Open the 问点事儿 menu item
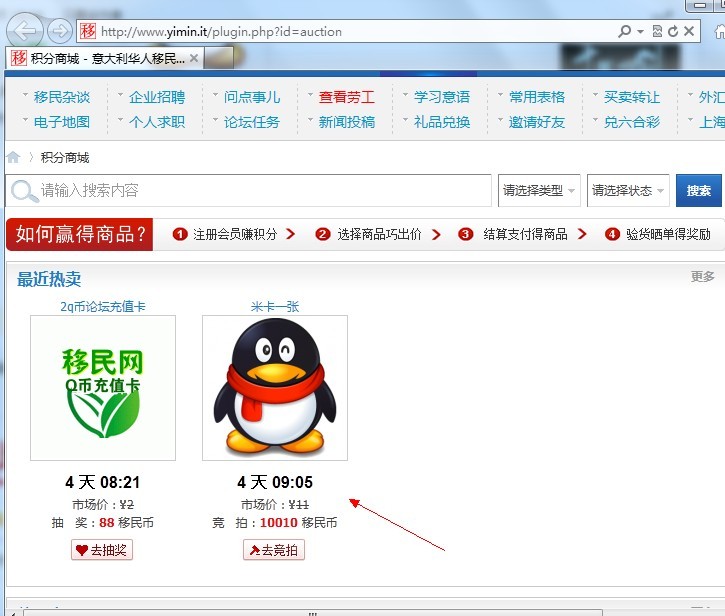Image resolution: width=725 pixels, height=616 pixels. click(x=252, y=97)
